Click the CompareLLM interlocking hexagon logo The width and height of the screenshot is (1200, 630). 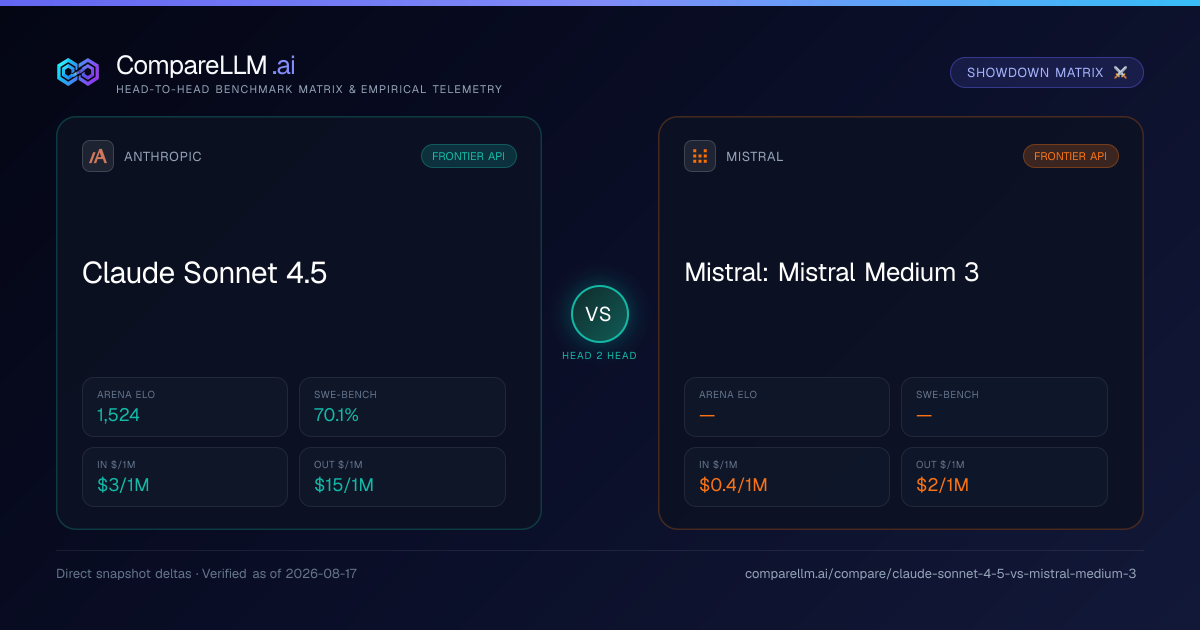tap(78, 72)
